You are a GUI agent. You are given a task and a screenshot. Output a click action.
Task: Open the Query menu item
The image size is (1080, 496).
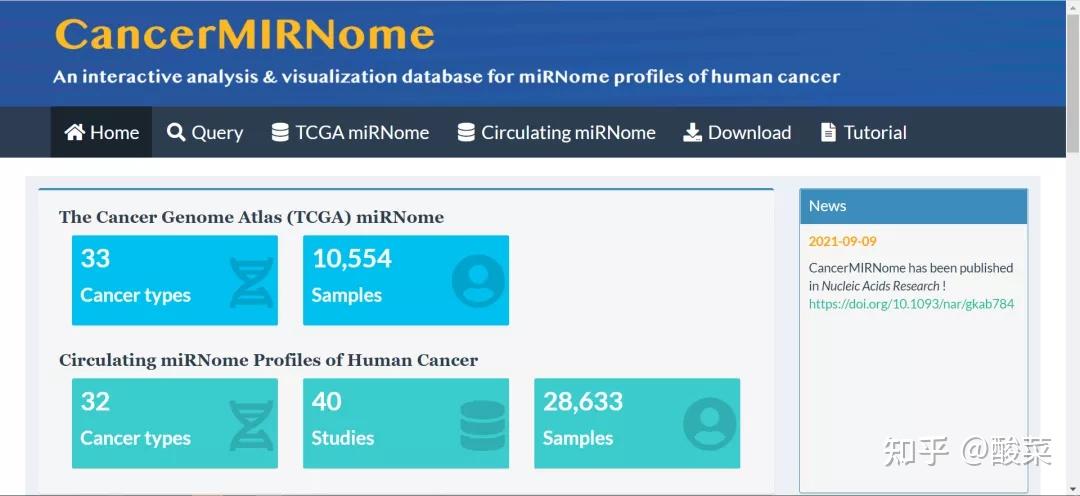tap(205, 132)
